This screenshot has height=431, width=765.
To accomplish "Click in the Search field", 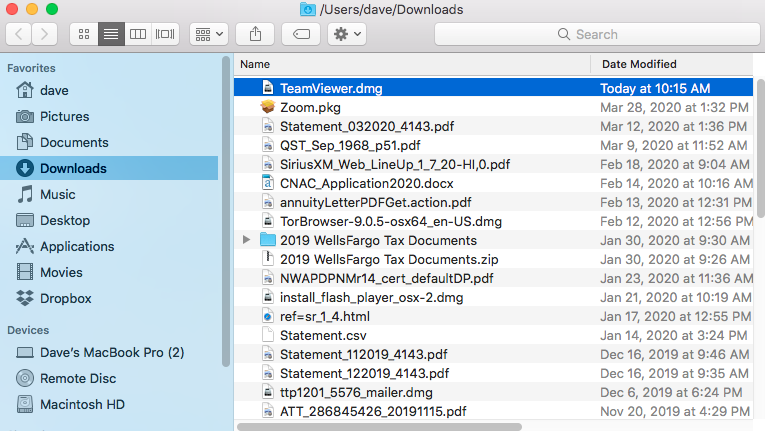I will click(597, 34).
